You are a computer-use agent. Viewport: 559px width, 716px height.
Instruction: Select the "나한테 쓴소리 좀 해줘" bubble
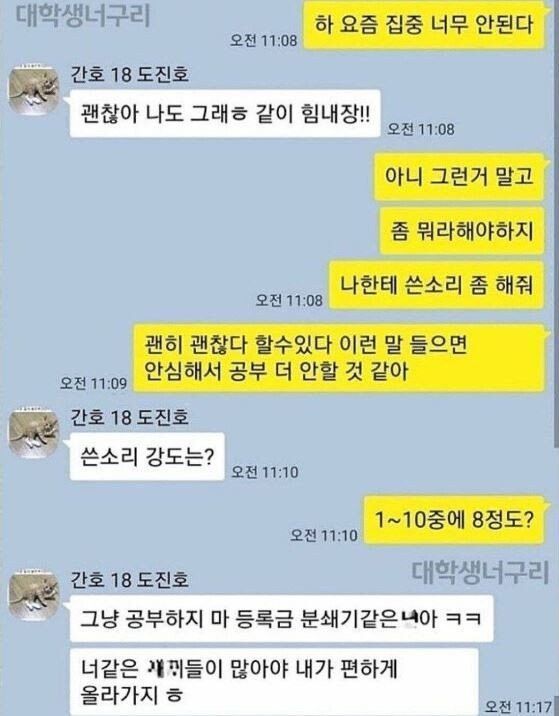tap(437, 285)
